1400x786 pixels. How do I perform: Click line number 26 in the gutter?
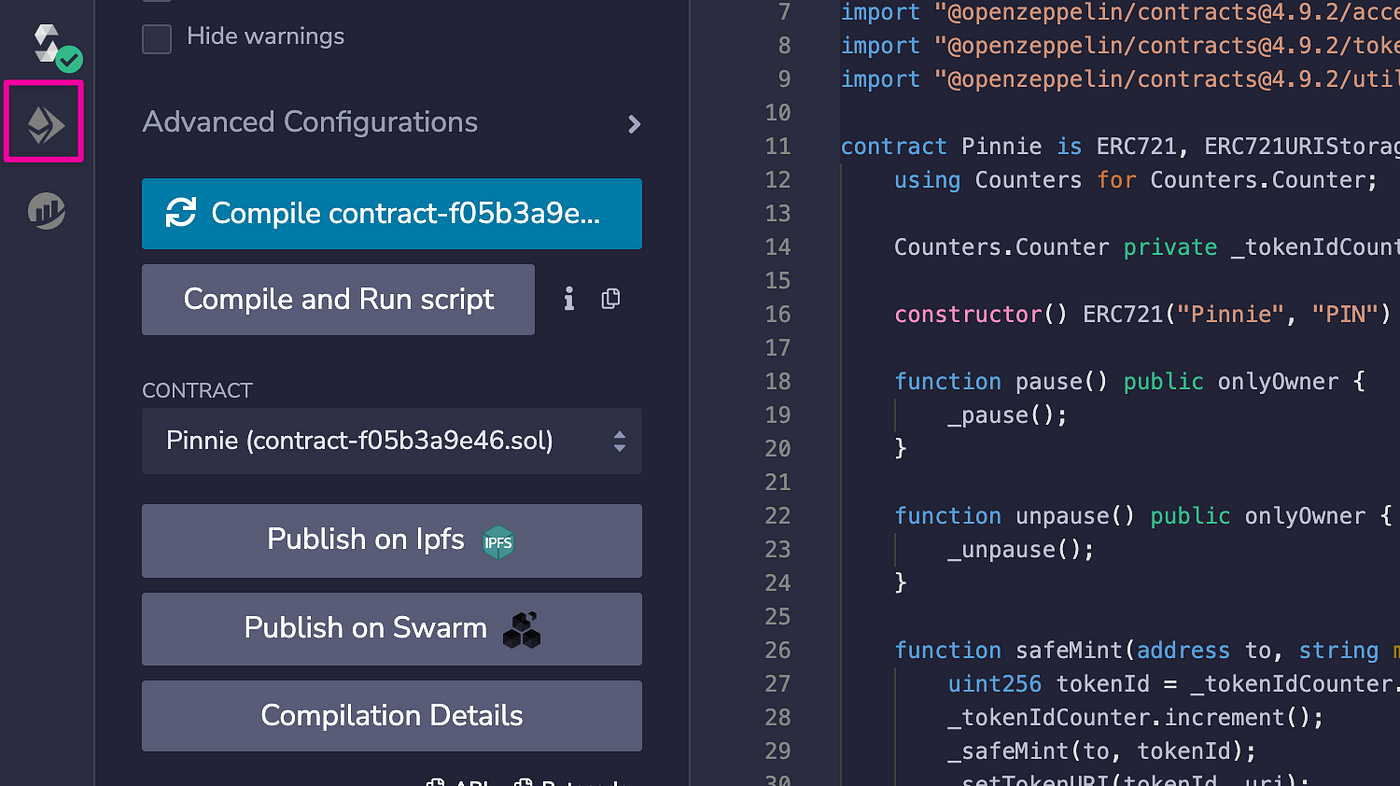777,650
